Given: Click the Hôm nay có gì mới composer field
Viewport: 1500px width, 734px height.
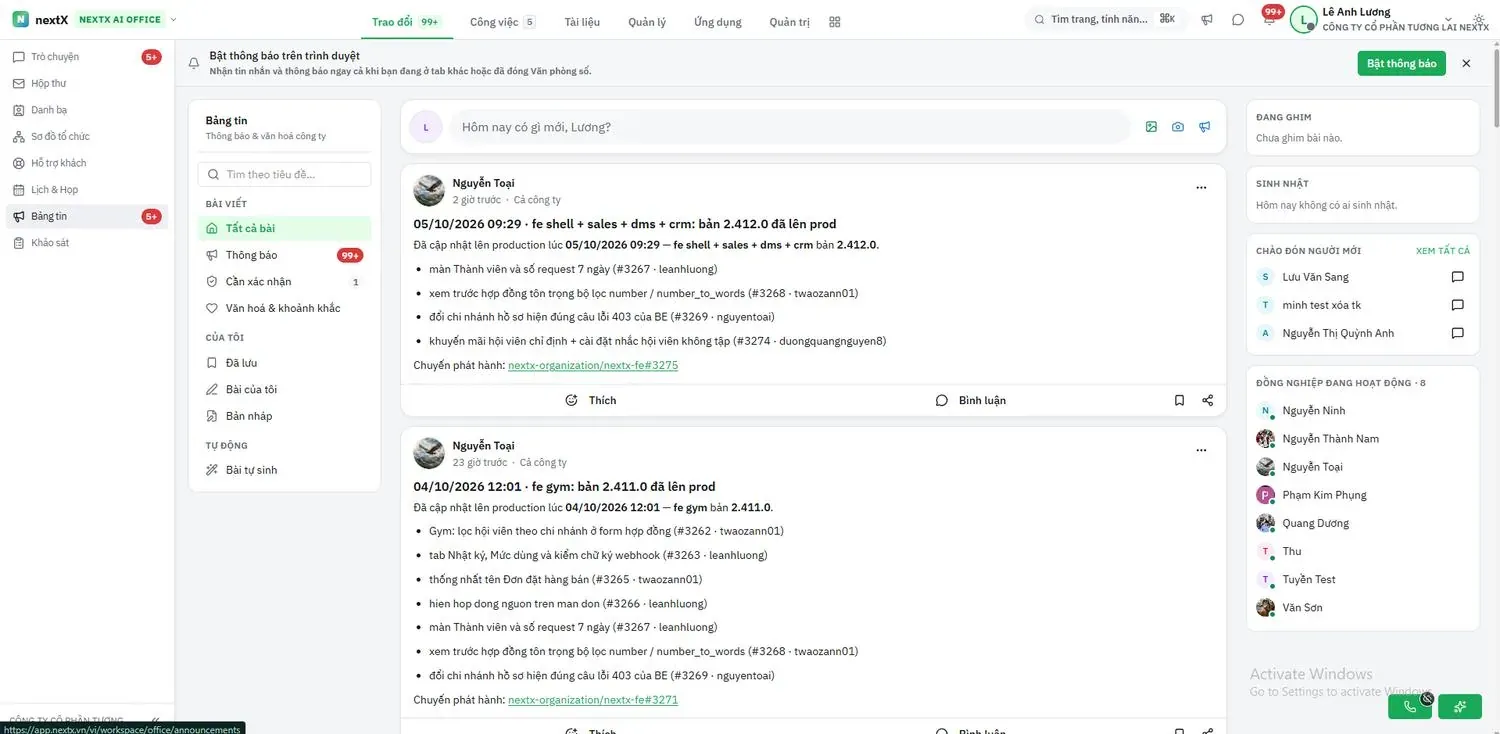Looking at the screenshot, I should coord(790,127).
